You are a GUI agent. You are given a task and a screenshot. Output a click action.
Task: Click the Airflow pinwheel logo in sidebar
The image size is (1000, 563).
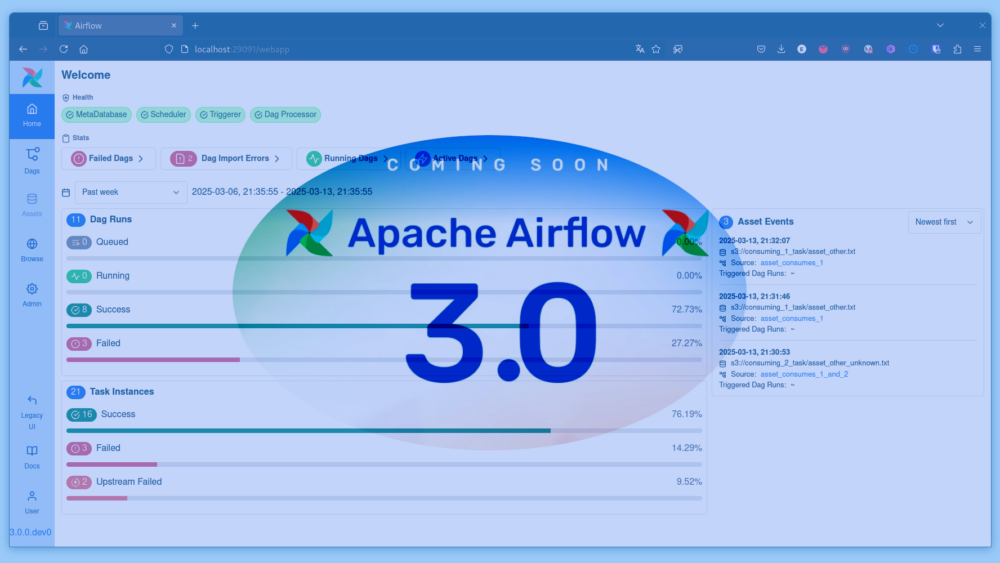32,78
